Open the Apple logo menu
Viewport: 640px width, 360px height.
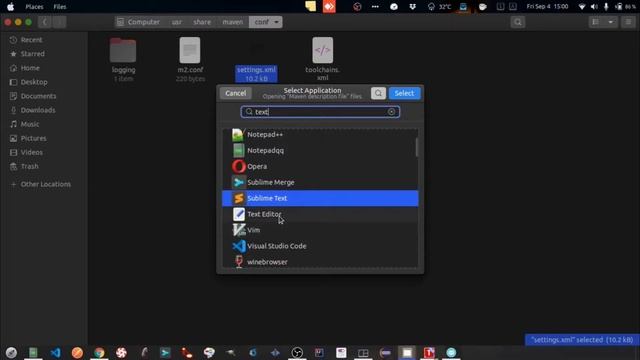pyautogui.click(x=10, y=7)
